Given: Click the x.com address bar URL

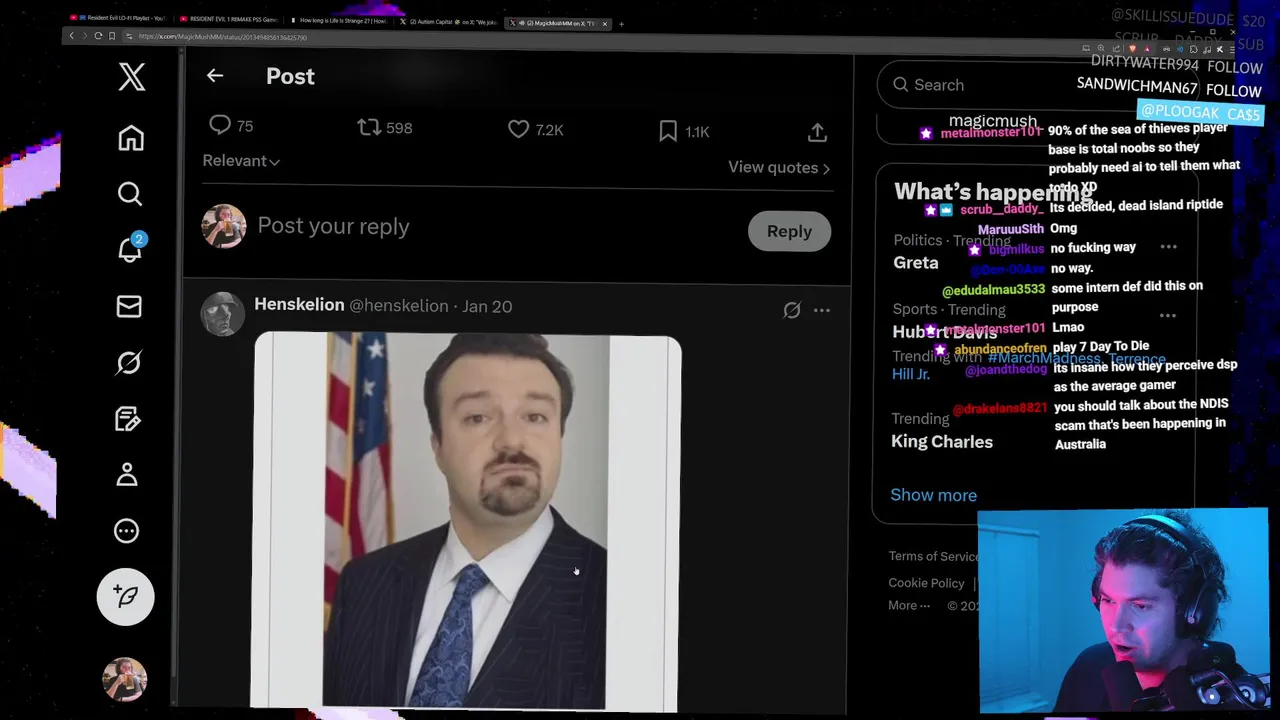Looking at the screenshot, I should [223, 37].
